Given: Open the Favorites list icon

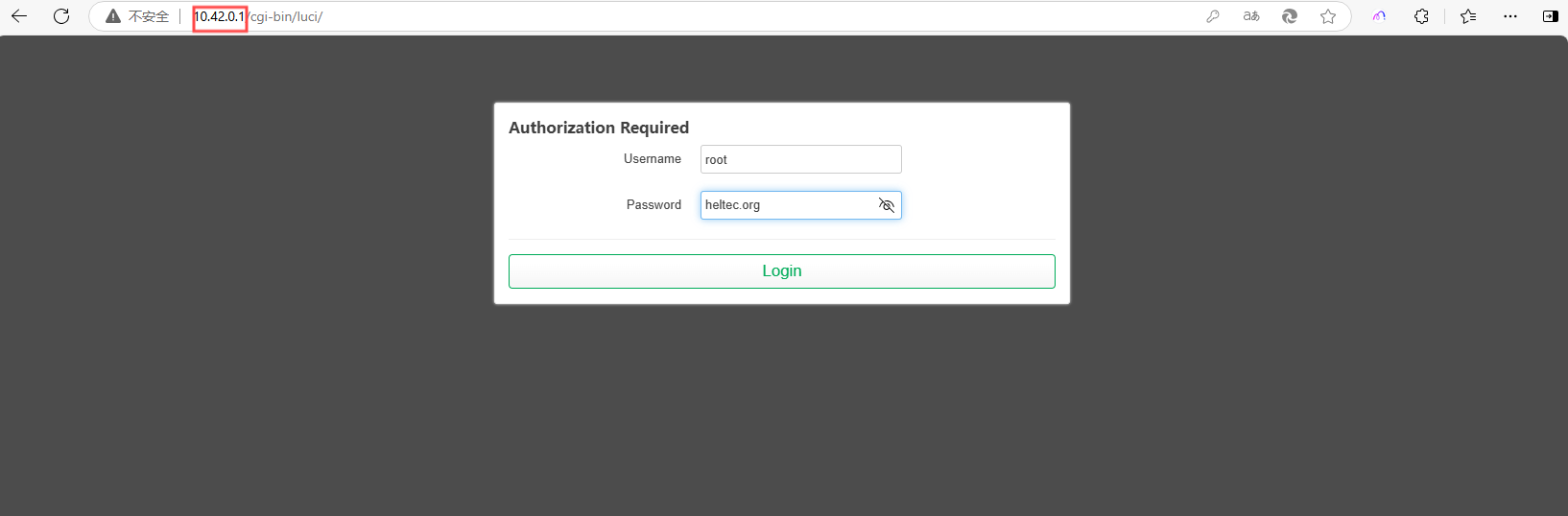Looking at the screenshot, I should tap(1468, 16).
